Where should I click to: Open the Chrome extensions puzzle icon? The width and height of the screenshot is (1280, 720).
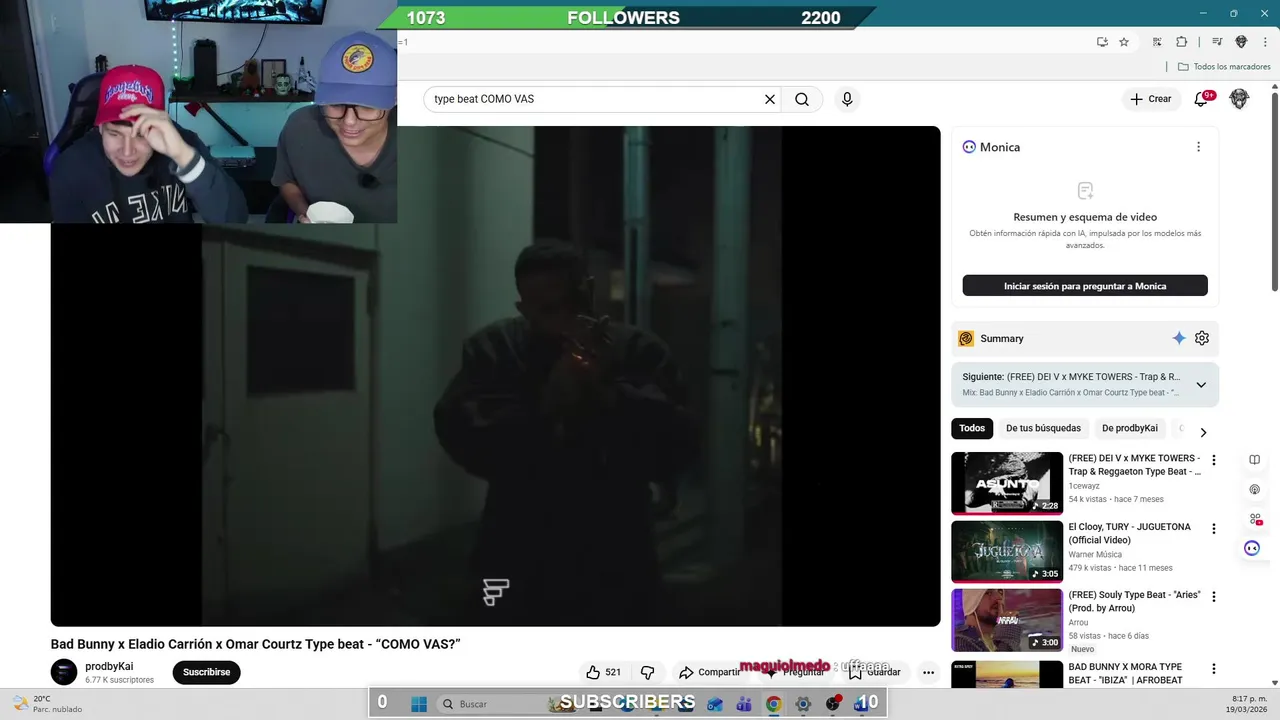click(x=1181, y=42)
